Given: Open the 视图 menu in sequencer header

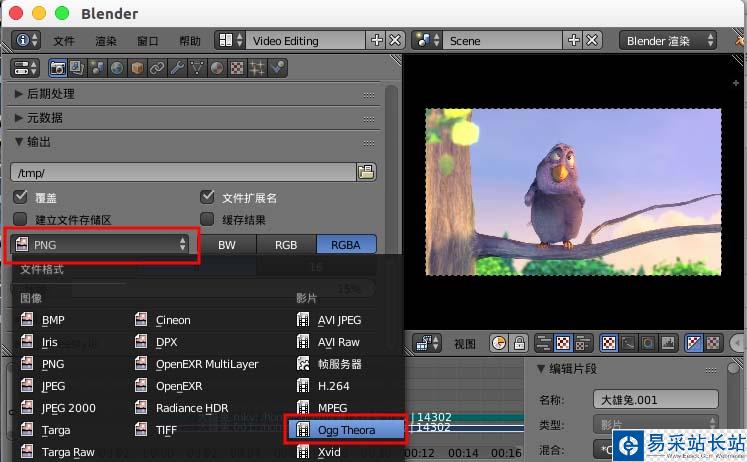Looking at the screenshot, I should [x=464, y=343].
